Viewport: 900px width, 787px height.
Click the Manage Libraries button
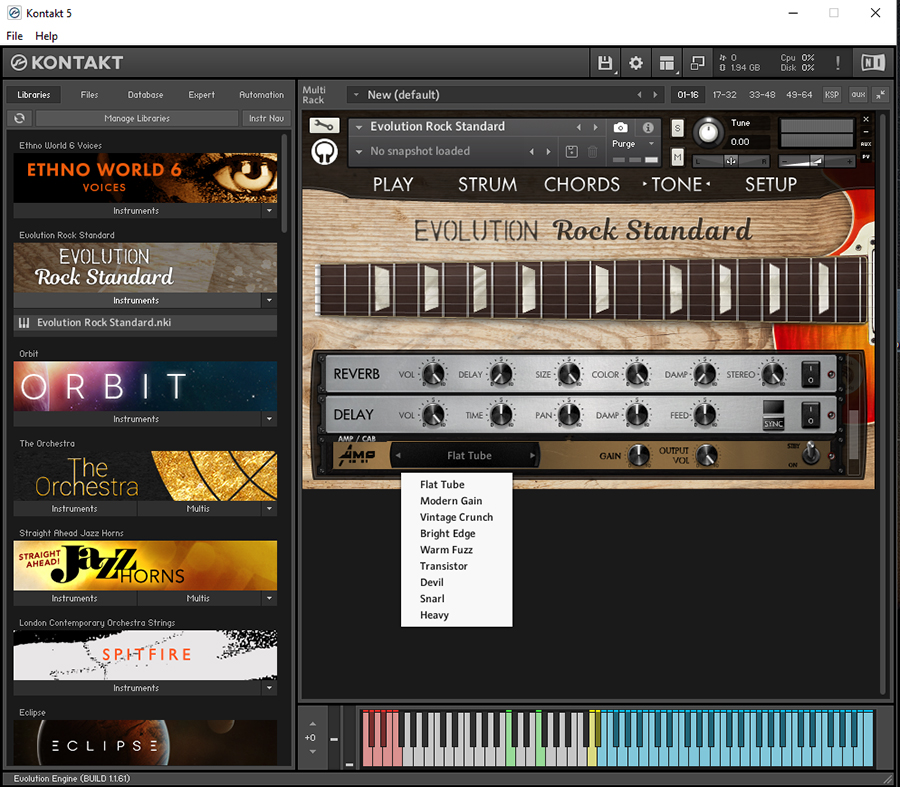137,118
